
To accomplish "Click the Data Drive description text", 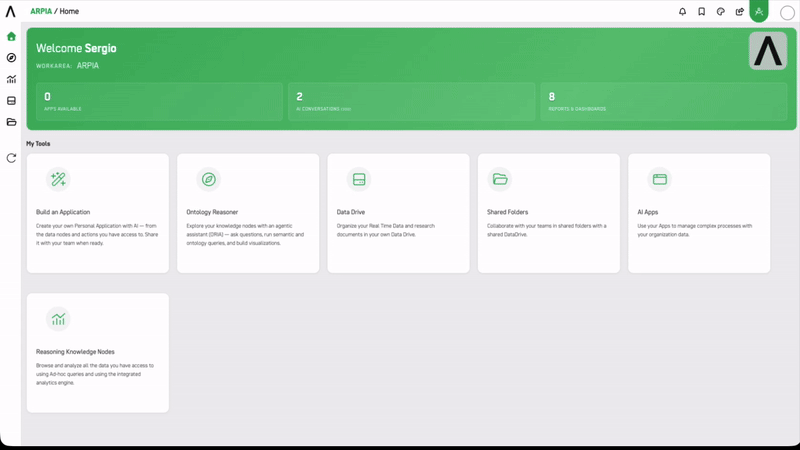I will coord(386,230).
